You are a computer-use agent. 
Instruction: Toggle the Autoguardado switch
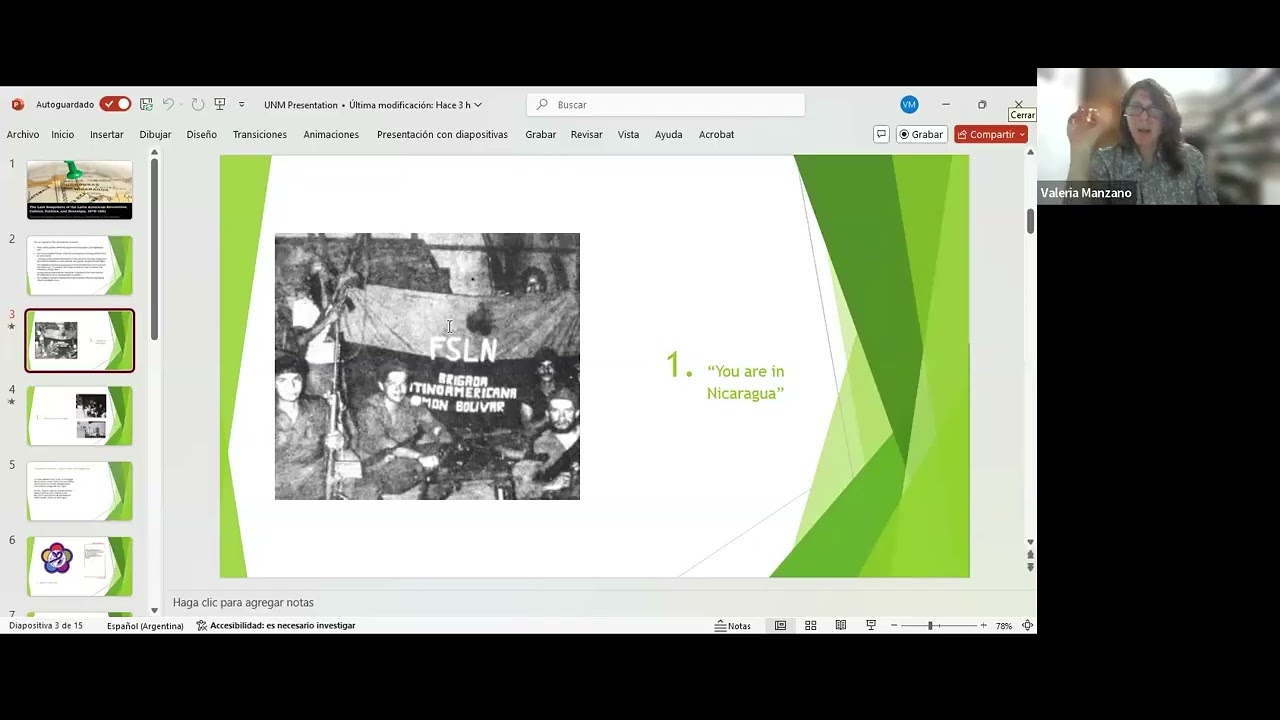click(115, 104)
